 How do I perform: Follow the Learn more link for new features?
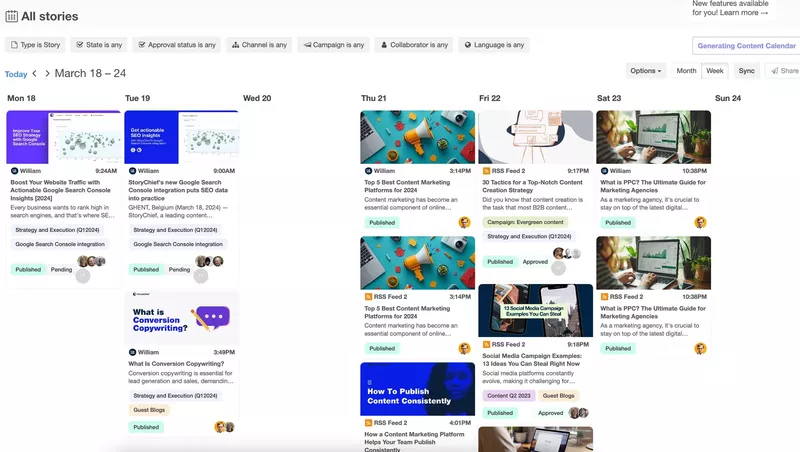pos(744,13)
